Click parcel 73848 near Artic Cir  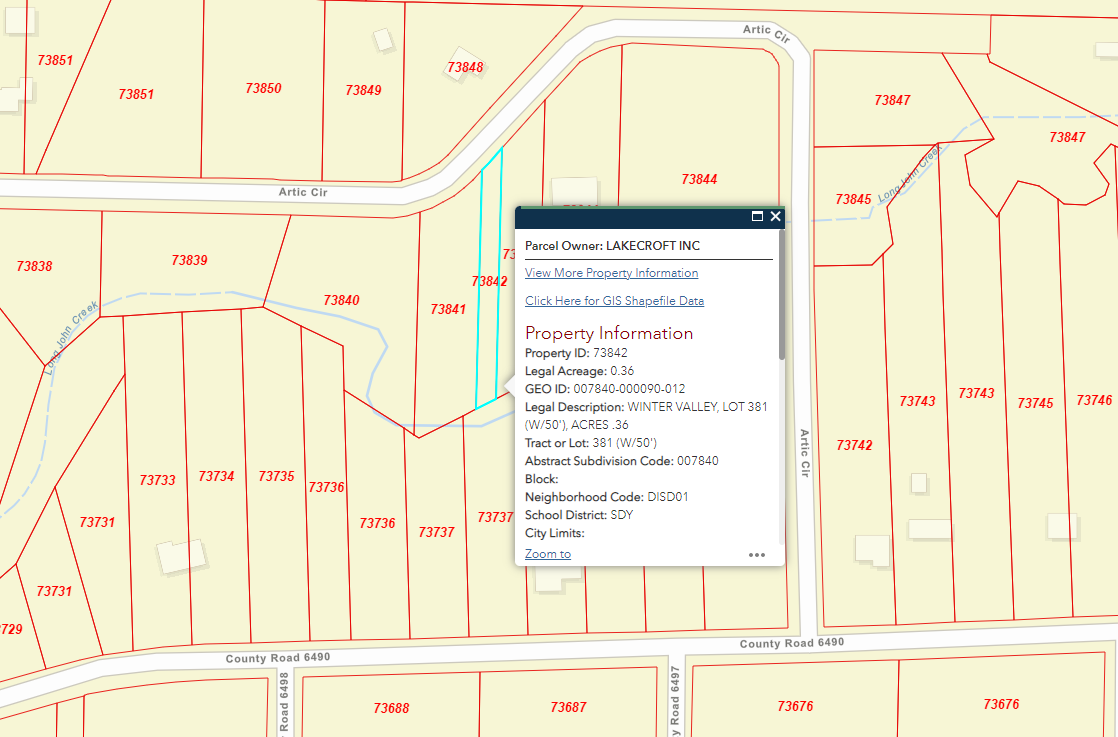(x=465, y=68)
